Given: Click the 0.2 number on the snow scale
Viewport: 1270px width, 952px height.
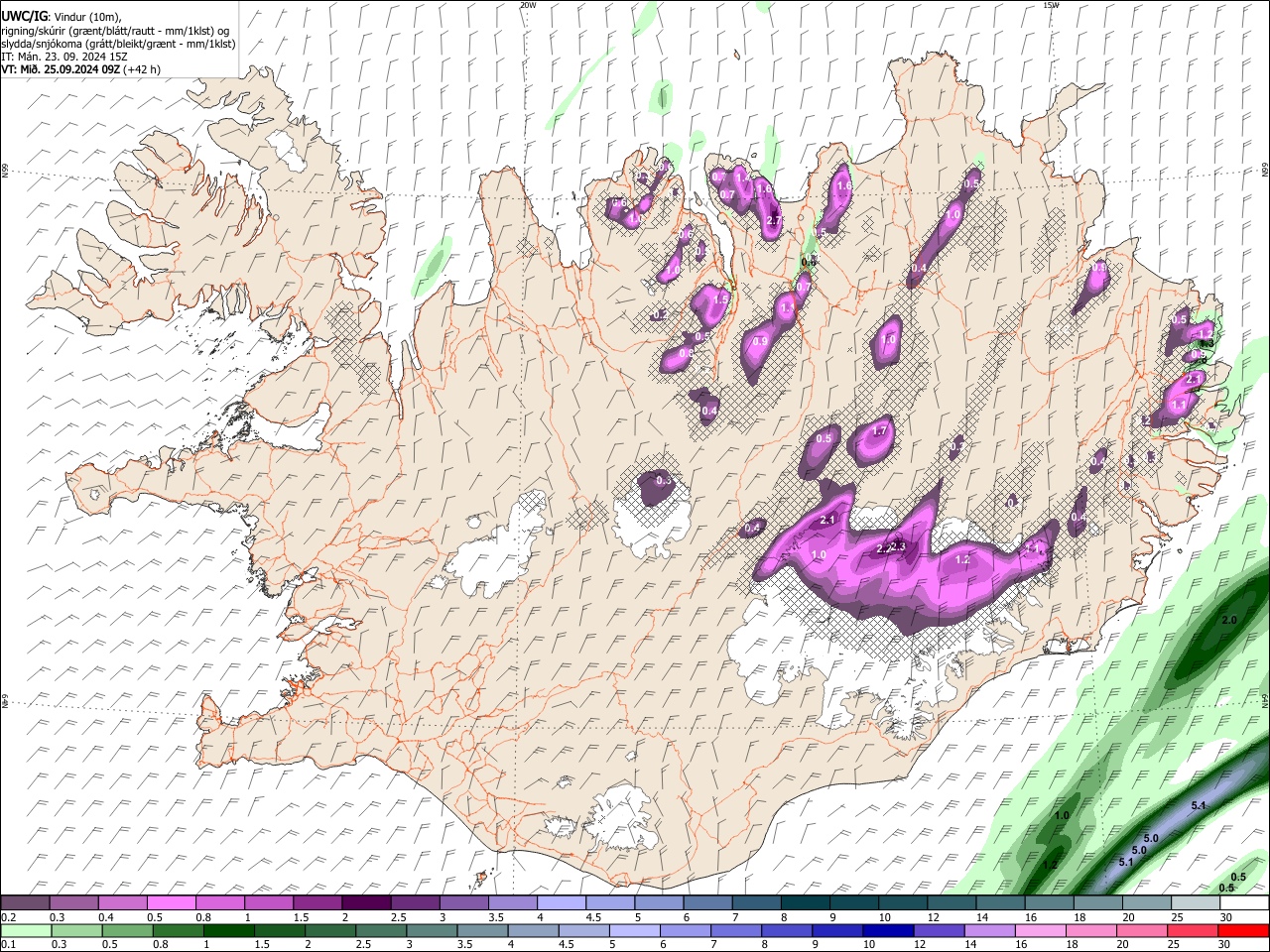Looking at the screenshot, I should click(x=8, y=917).
